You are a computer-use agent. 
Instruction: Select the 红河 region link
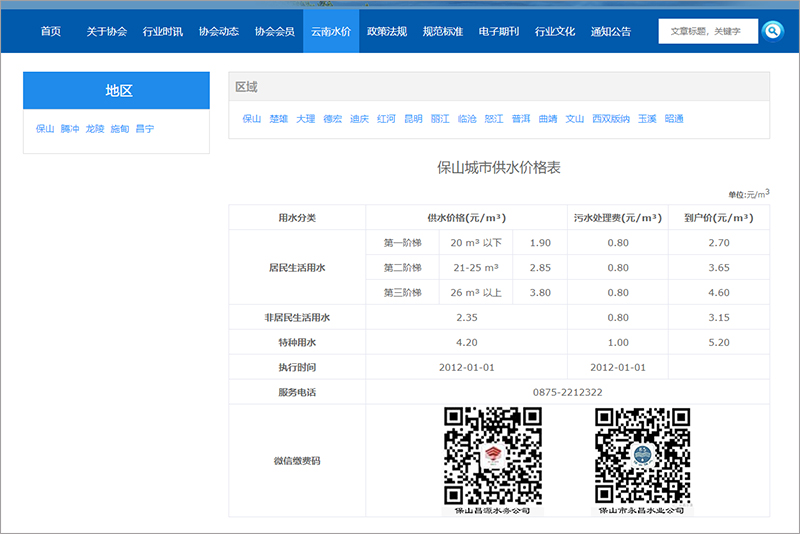[x=386, y=119]
